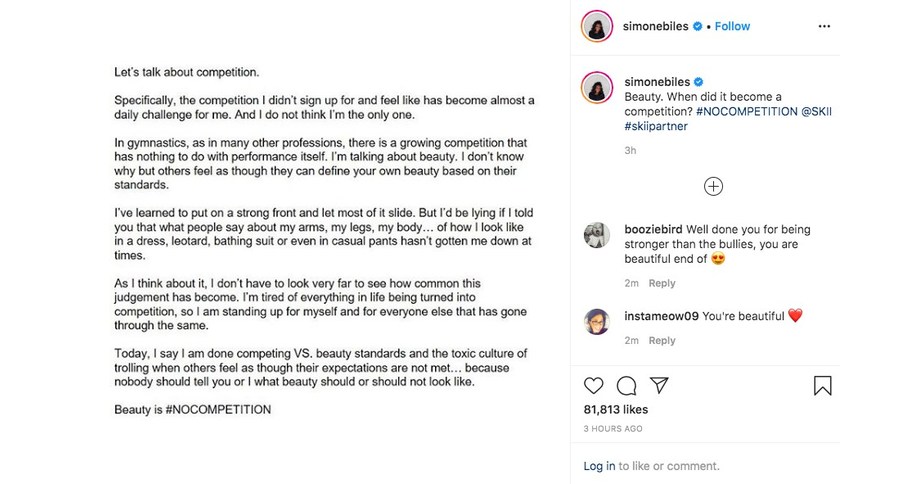
Task: Load more comments plus circle icon
Action: click(713, 186)
